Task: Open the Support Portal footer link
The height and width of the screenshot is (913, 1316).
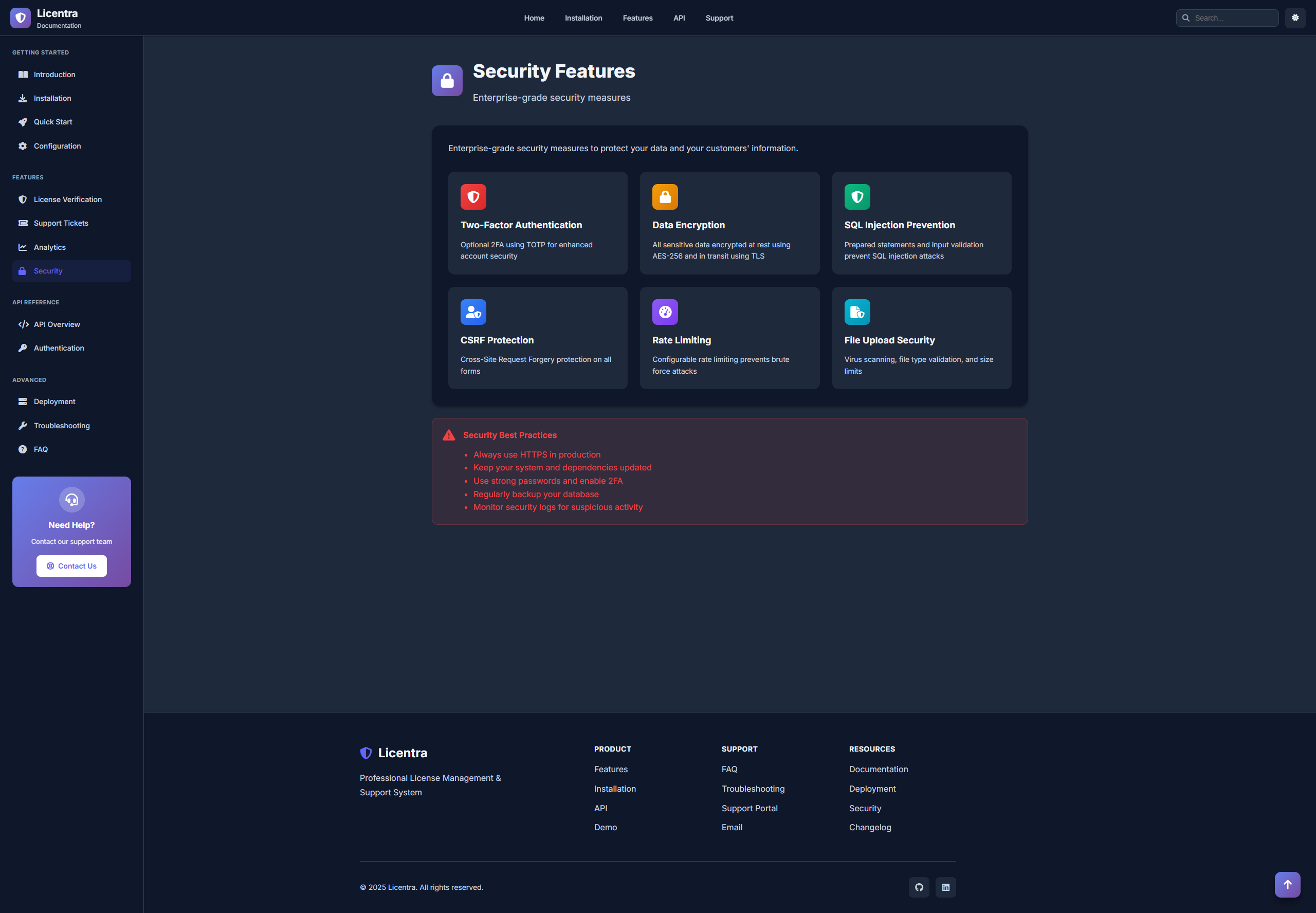Action: (x=749, y=808)
